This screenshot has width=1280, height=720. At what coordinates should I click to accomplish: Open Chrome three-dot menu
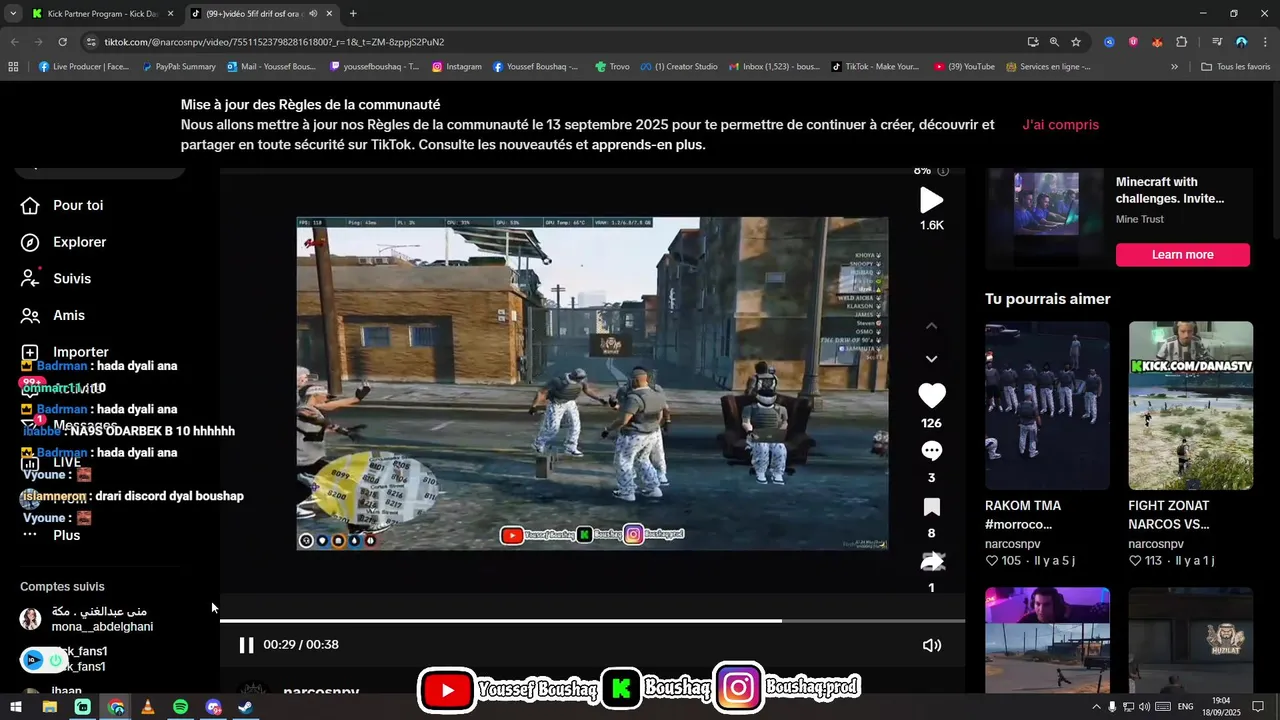click(x=1265, y=42)
